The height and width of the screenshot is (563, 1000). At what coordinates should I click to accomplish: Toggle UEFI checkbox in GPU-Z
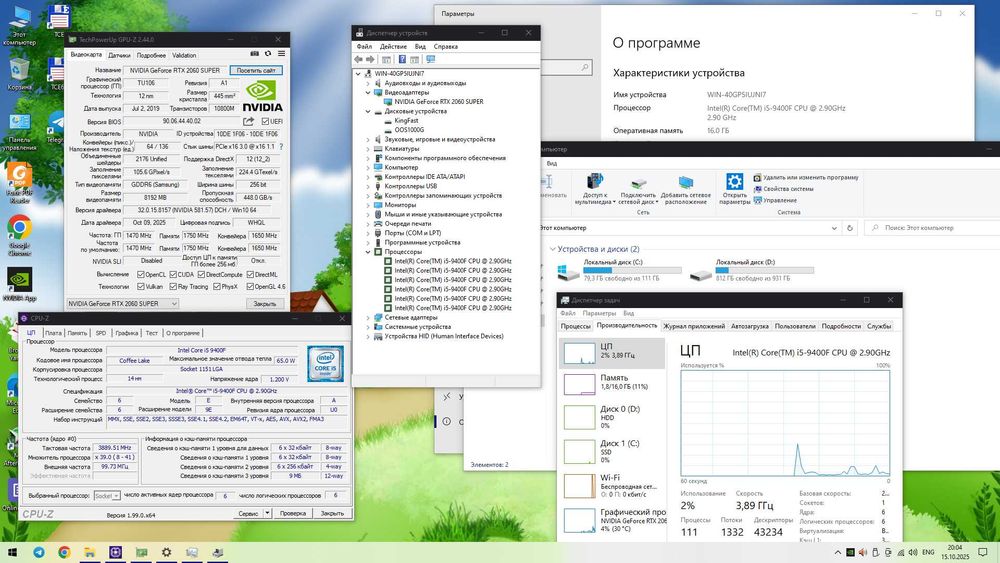tap(266, 121)
